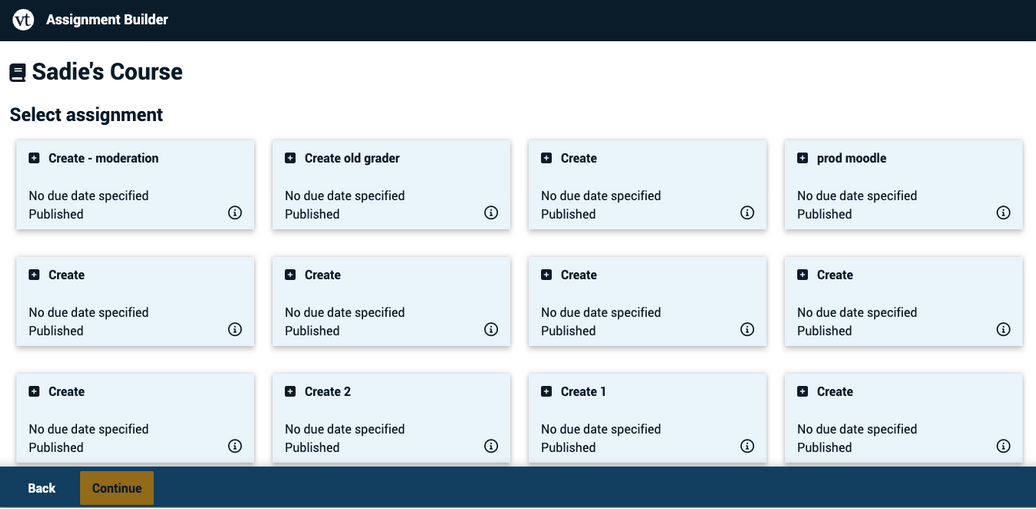Select the Create old grader assignment title
This screenshot has height=509, width=1036.
point(352,158)
